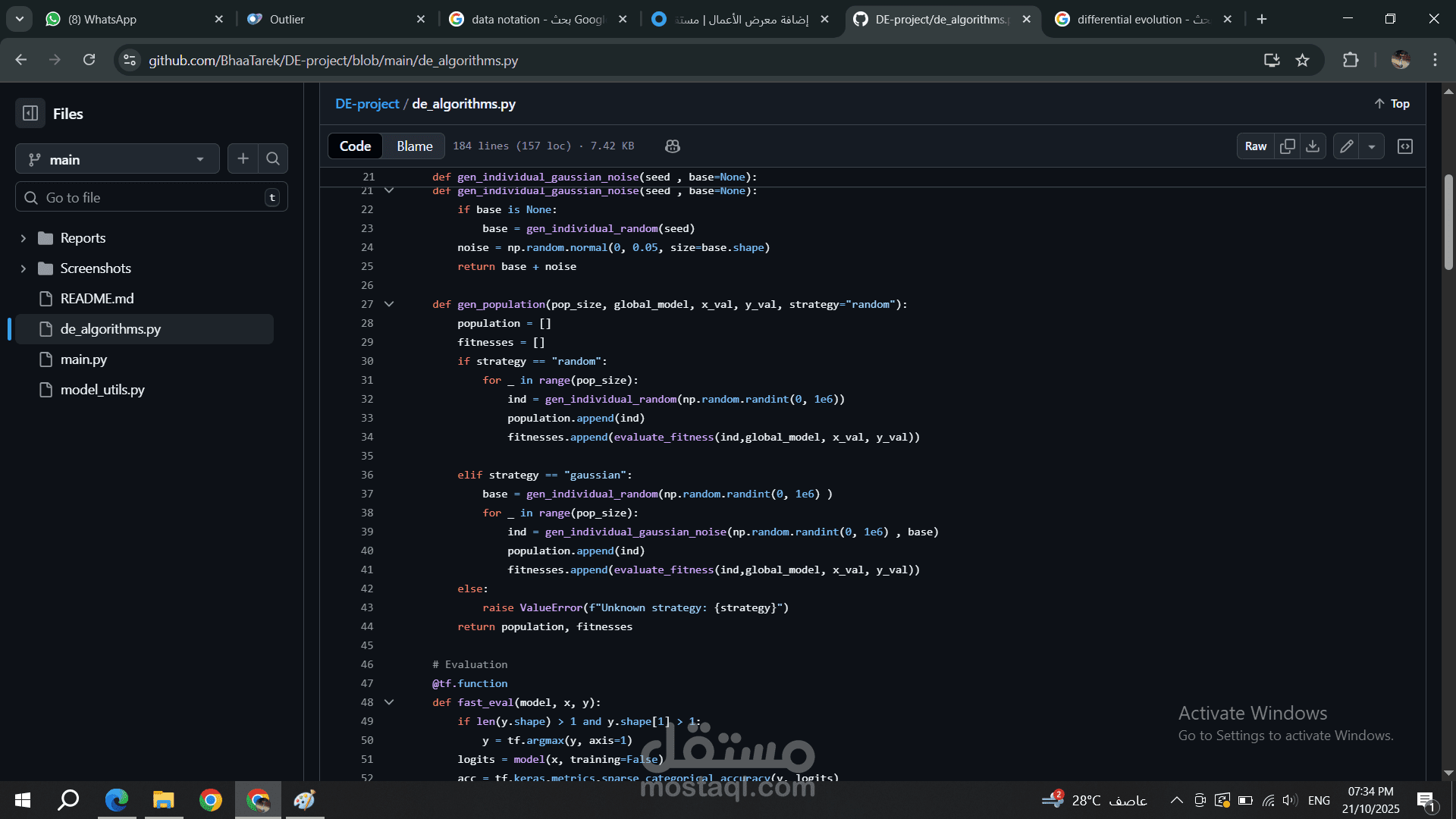Select the Code view toggle

[355, 146]
